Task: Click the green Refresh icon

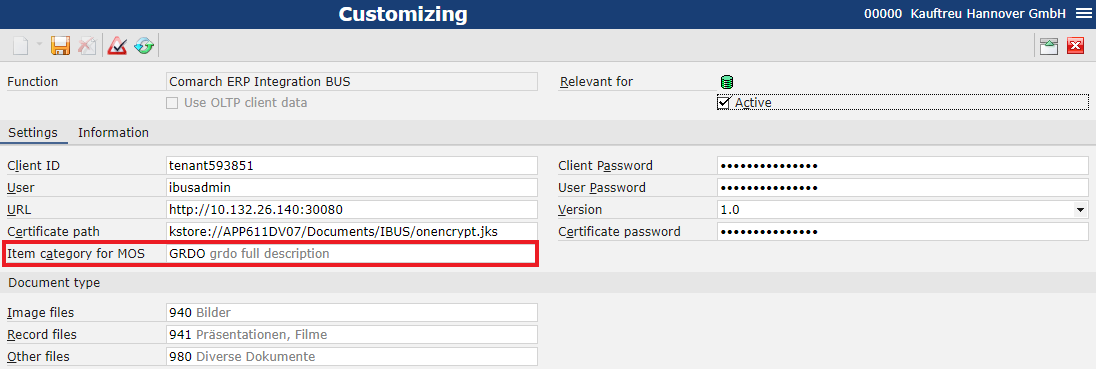Action: pos(144,46)
